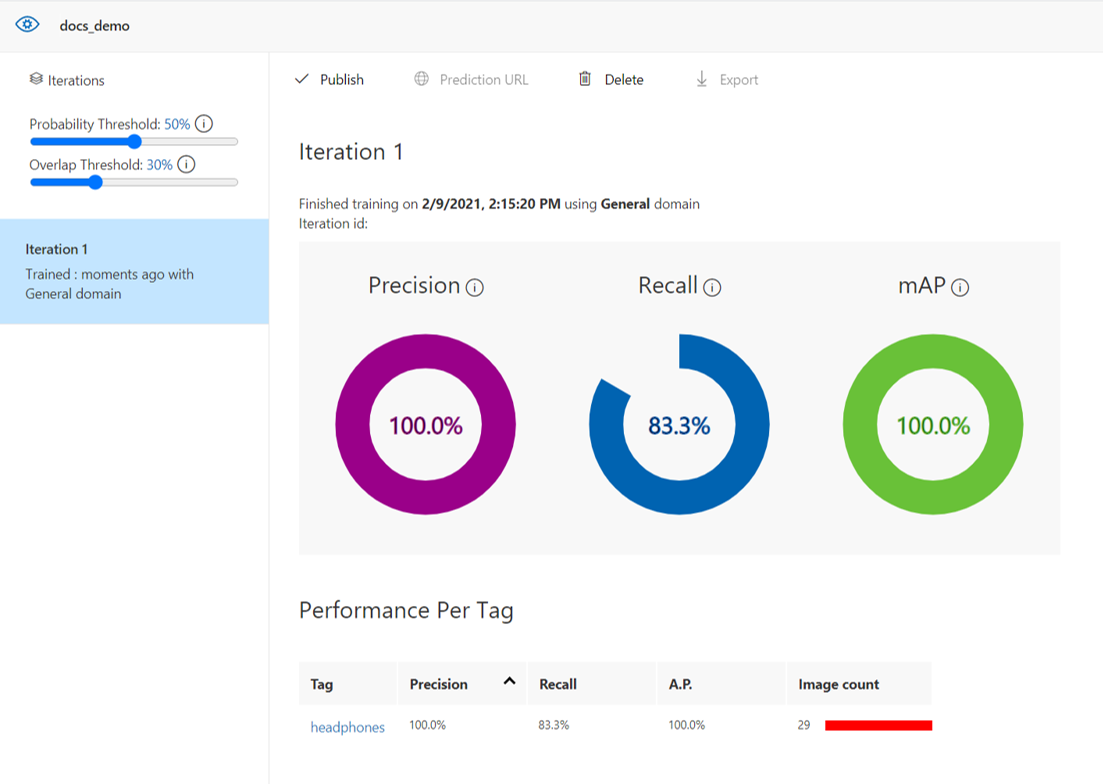Viewport: 1103px width, 784px height.
Task: Click the headphones 83.3% recall cell
Action: [x=554, y=725]
